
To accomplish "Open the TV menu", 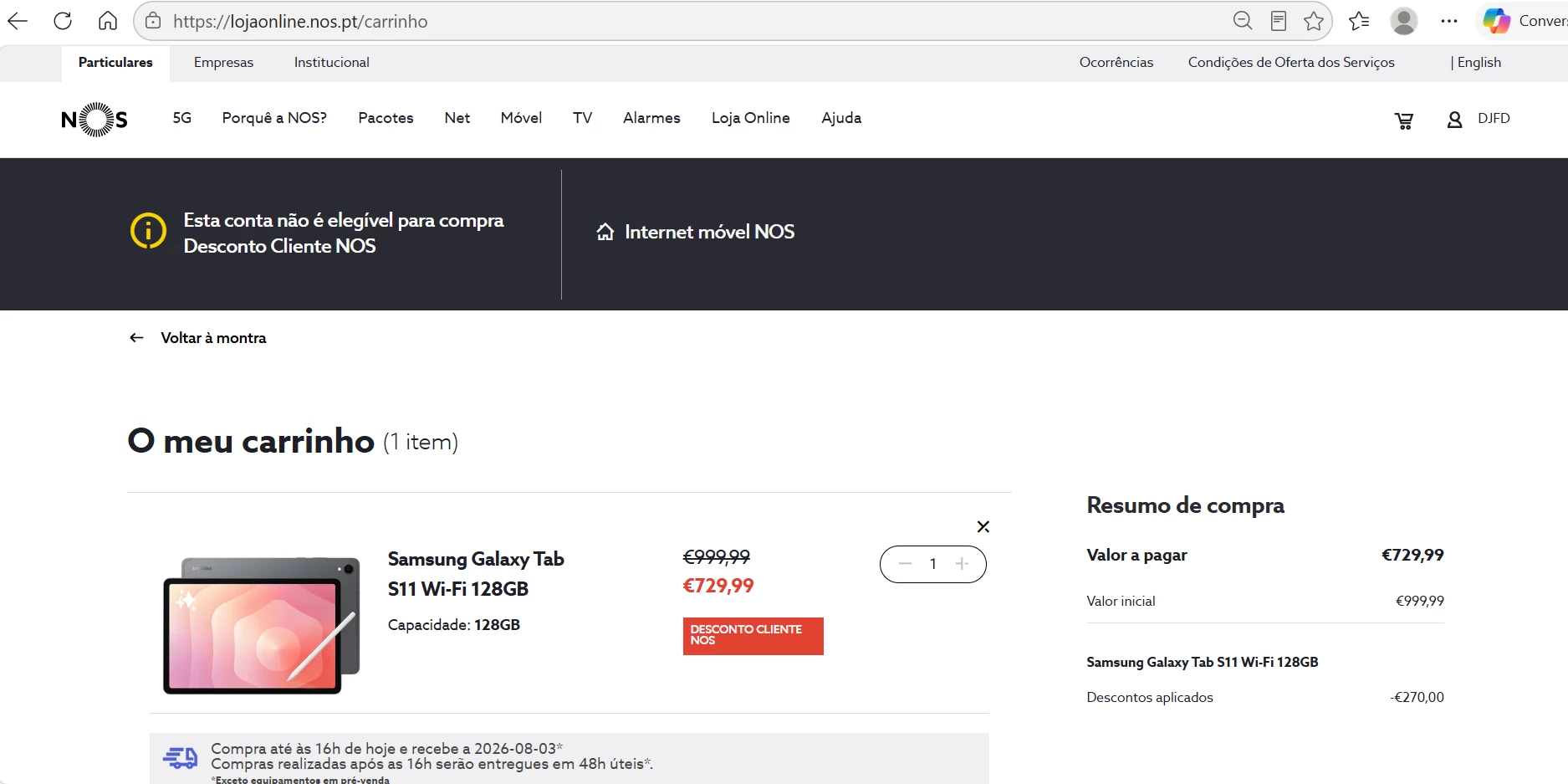I will pos(583,118).
